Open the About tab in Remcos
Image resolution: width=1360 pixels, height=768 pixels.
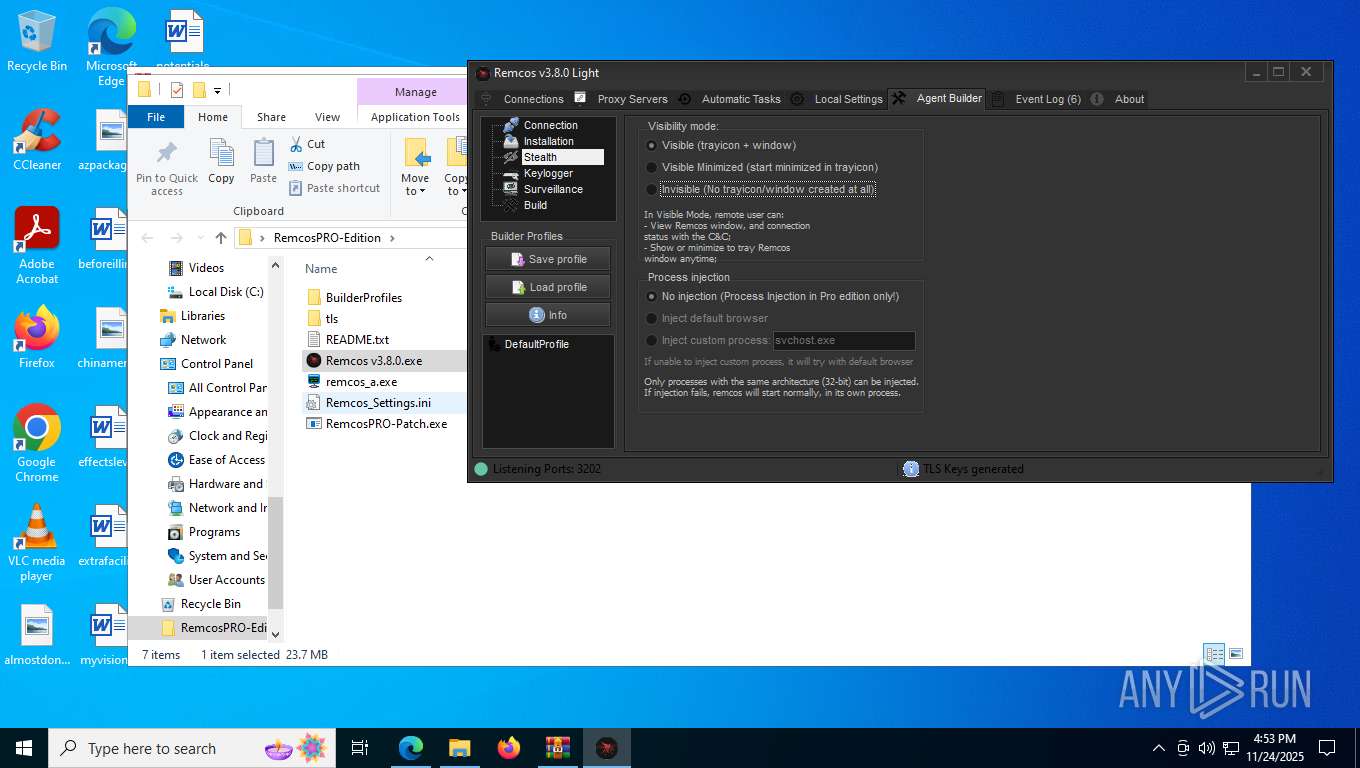click(1119, 99)
